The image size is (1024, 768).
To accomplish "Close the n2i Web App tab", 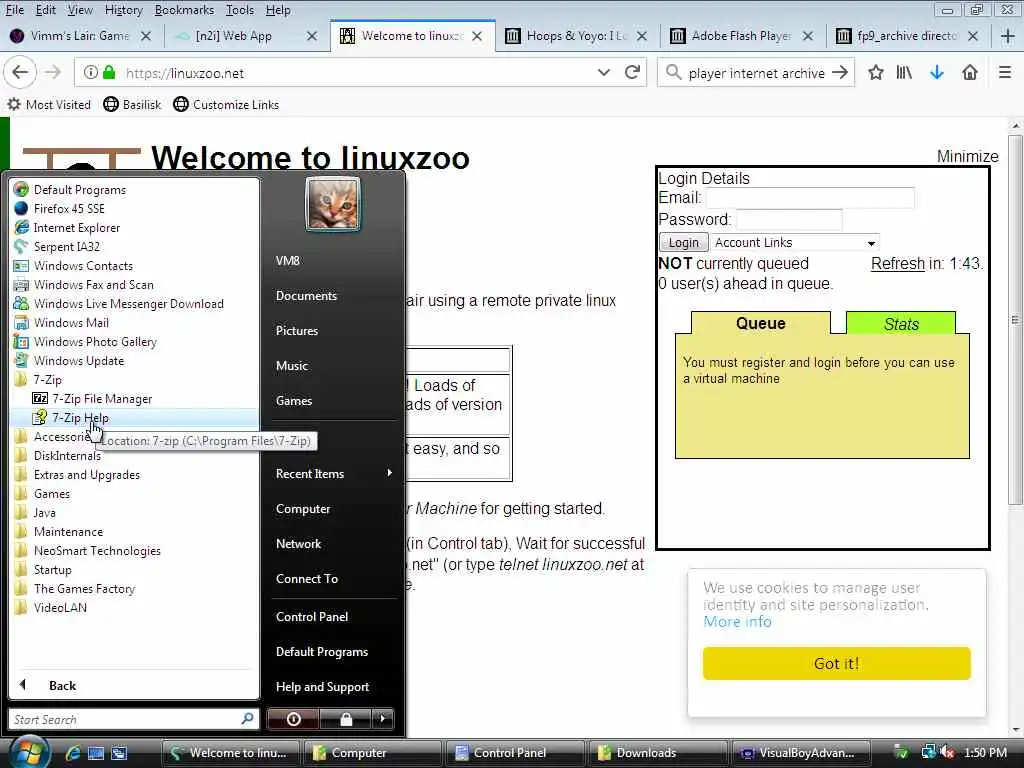I will tap(312, 36).
